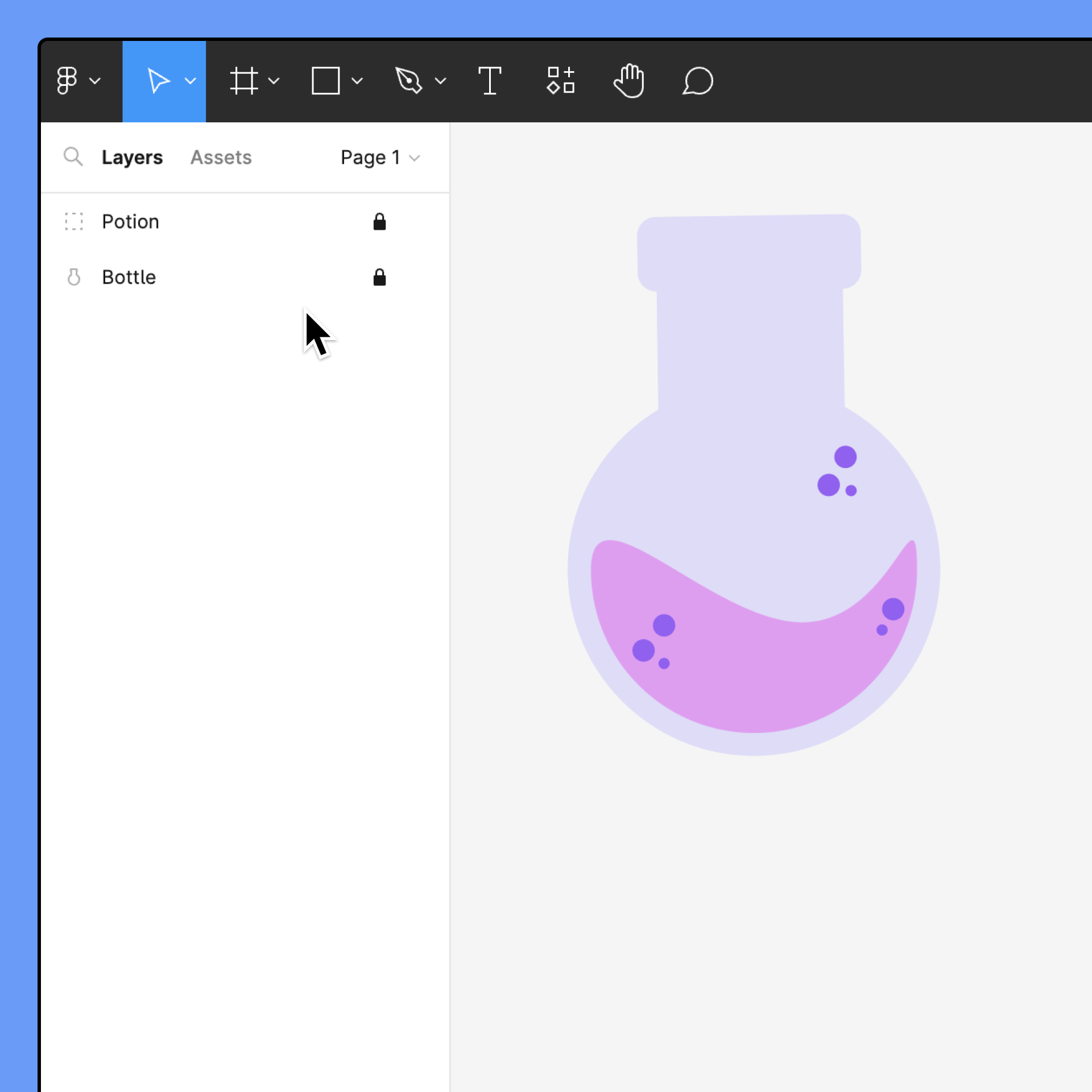The image size is (1092, 1092).
Task: Select the Move tool arrow
Action: [158, 81]
